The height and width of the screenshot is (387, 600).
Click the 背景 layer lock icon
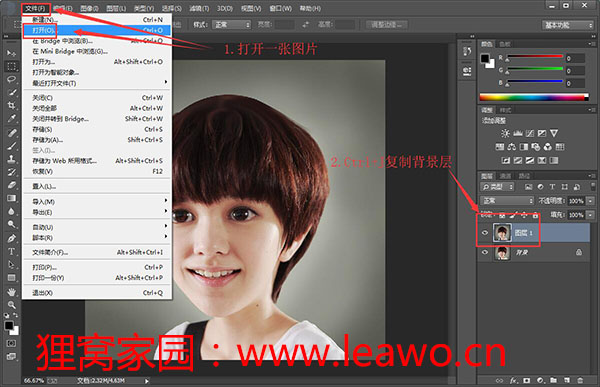point(579,252)
